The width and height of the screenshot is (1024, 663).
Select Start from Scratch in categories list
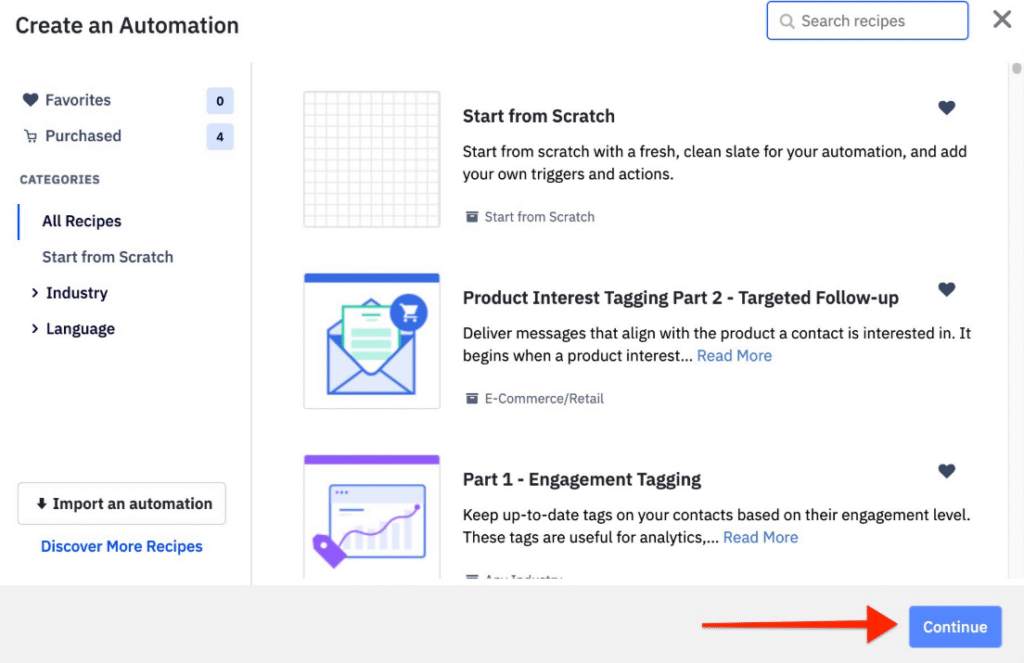[108, 257]
